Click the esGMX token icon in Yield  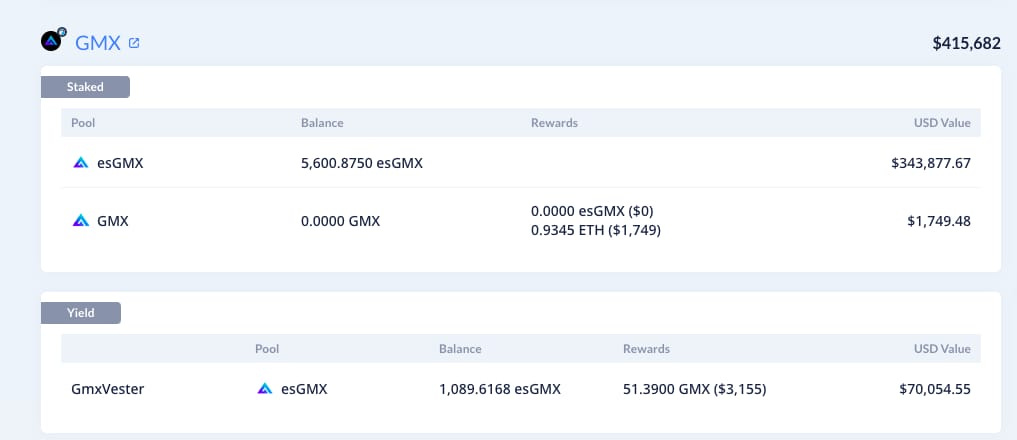coord(264,389)
